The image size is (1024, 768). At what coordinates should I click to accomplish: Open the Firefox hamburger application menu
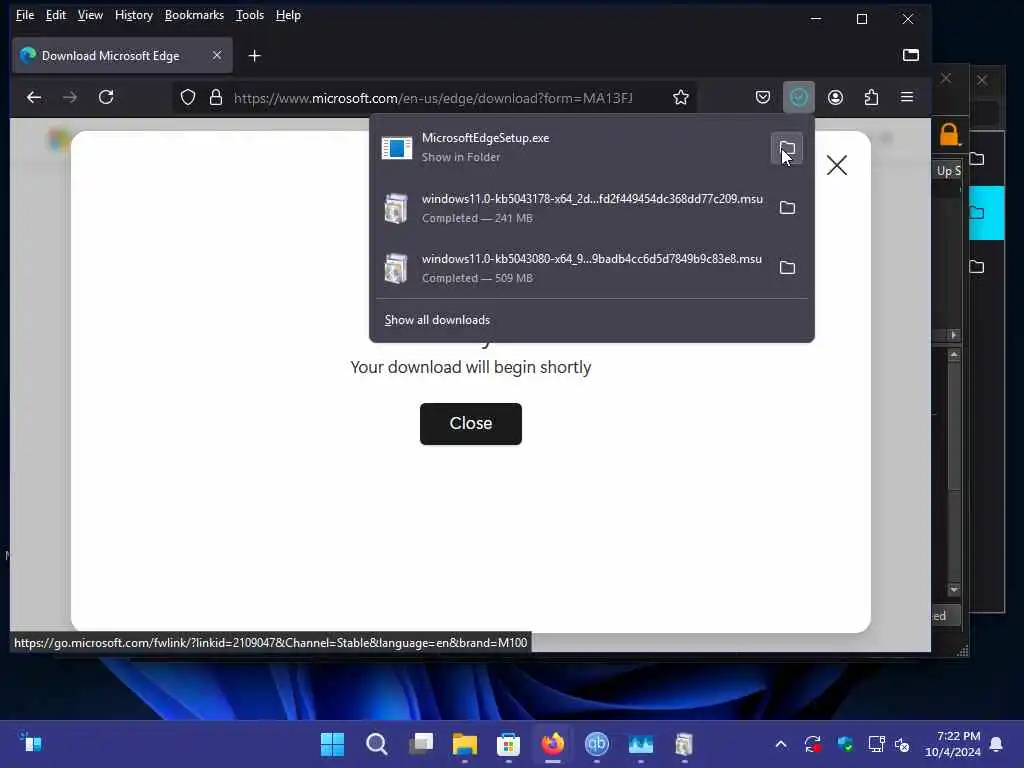[907, 97]
